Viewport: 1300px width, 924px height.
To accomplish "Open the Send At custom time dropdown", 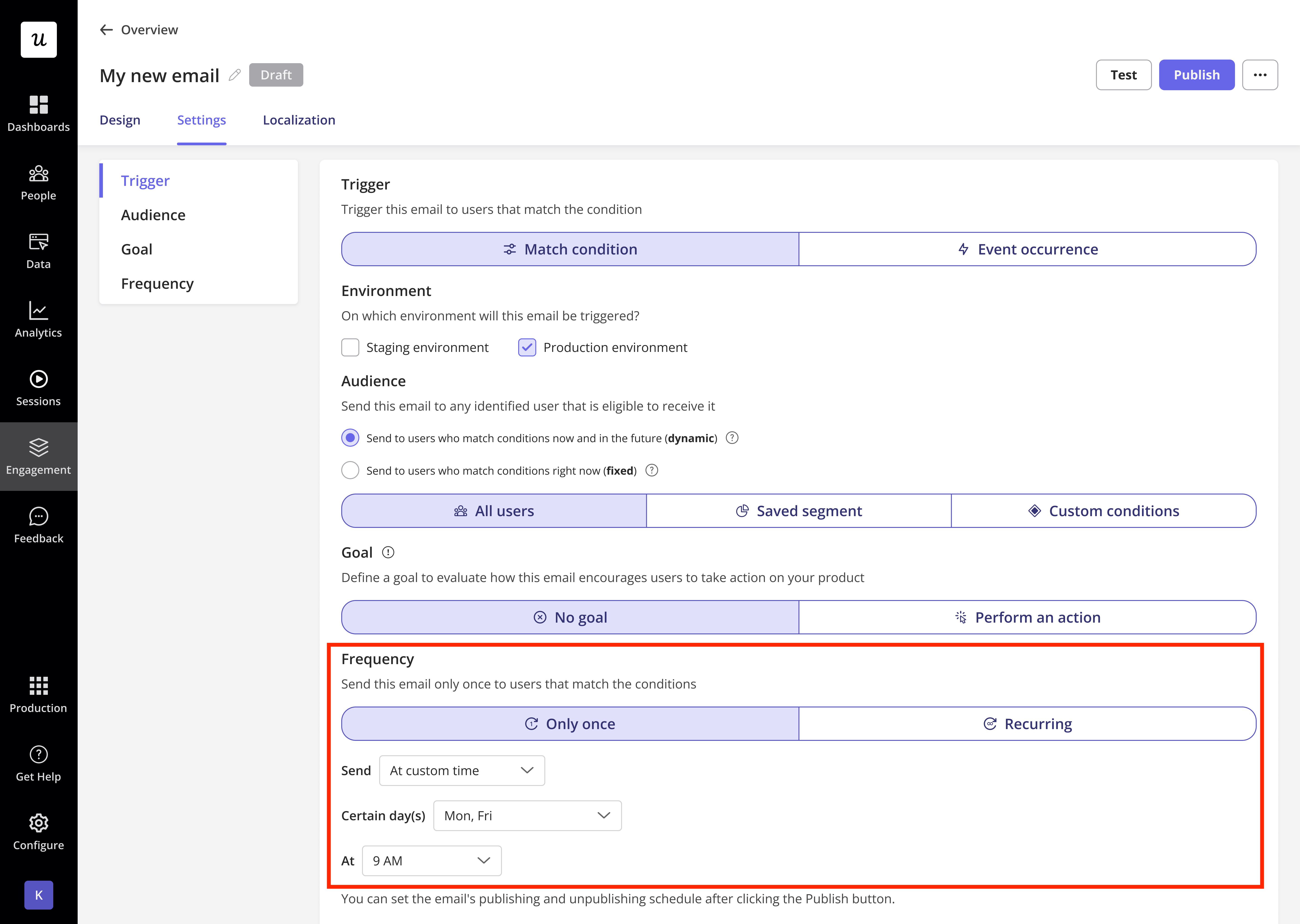I will (462, 770).
